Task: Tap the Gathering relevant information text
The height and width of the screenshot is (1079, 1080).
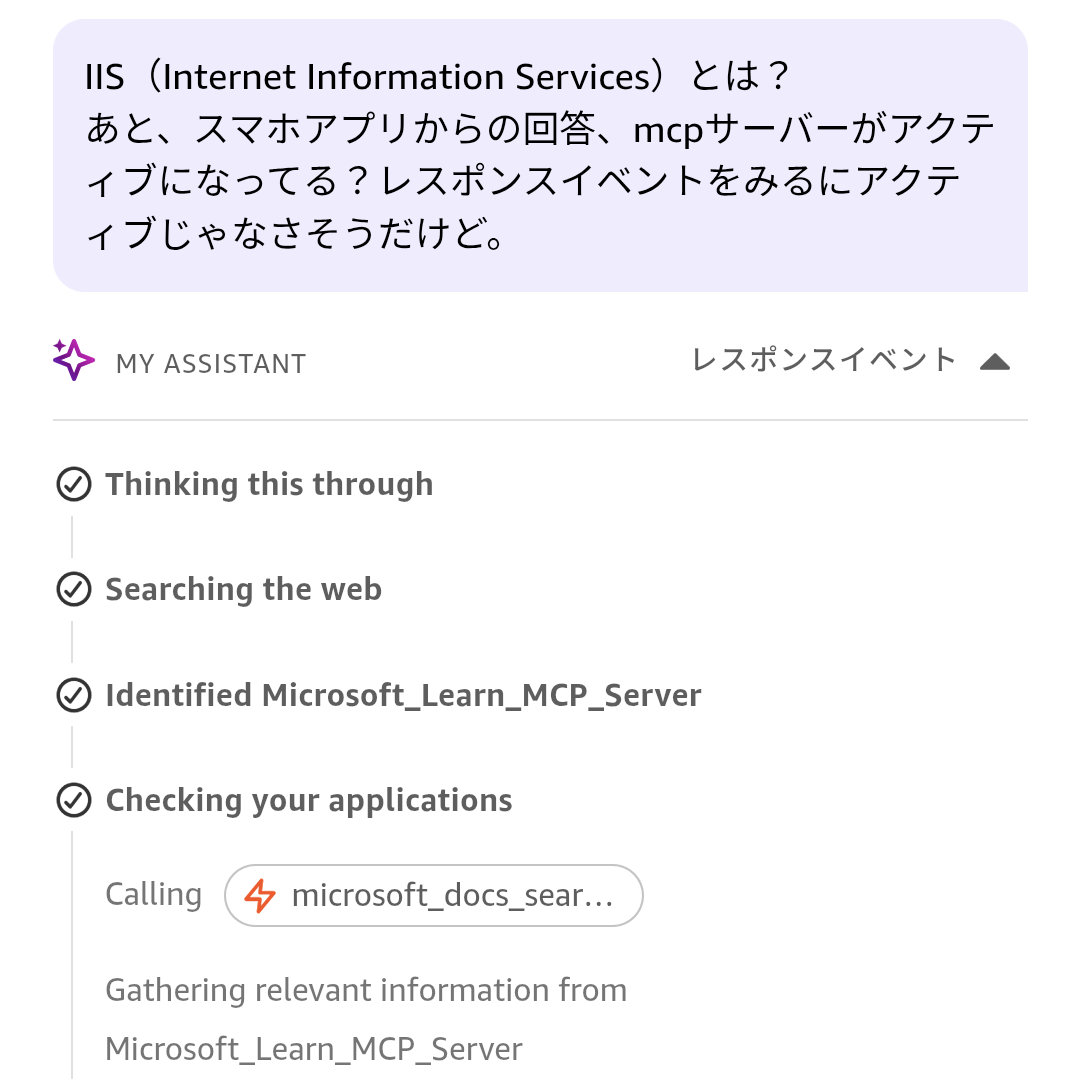Action: [x=365, y=991]
